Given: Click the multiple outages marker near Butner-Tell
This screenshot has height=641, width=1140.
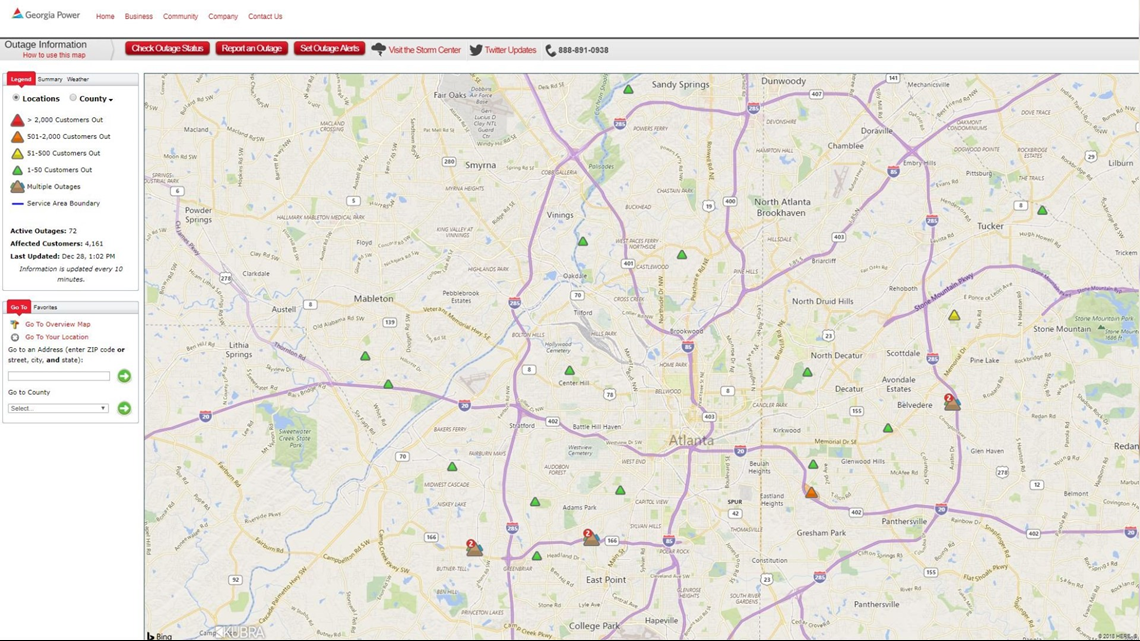Looking at the screenshot, I should pos(474,548).
